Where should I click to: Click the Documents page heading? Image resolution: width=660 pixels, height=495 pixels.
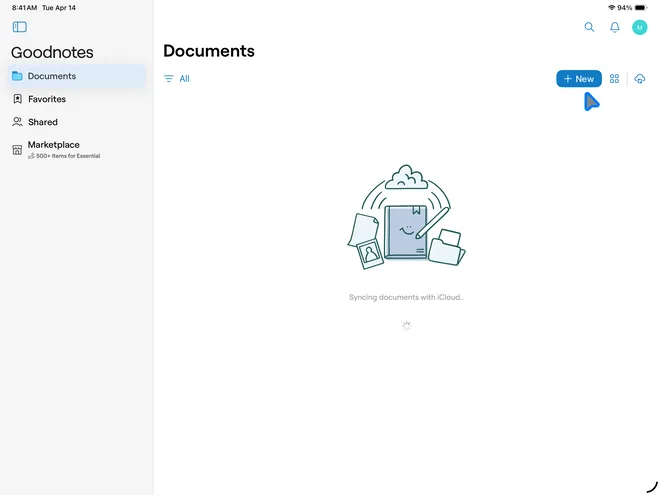pyautogui.click(x=209, y=51)
